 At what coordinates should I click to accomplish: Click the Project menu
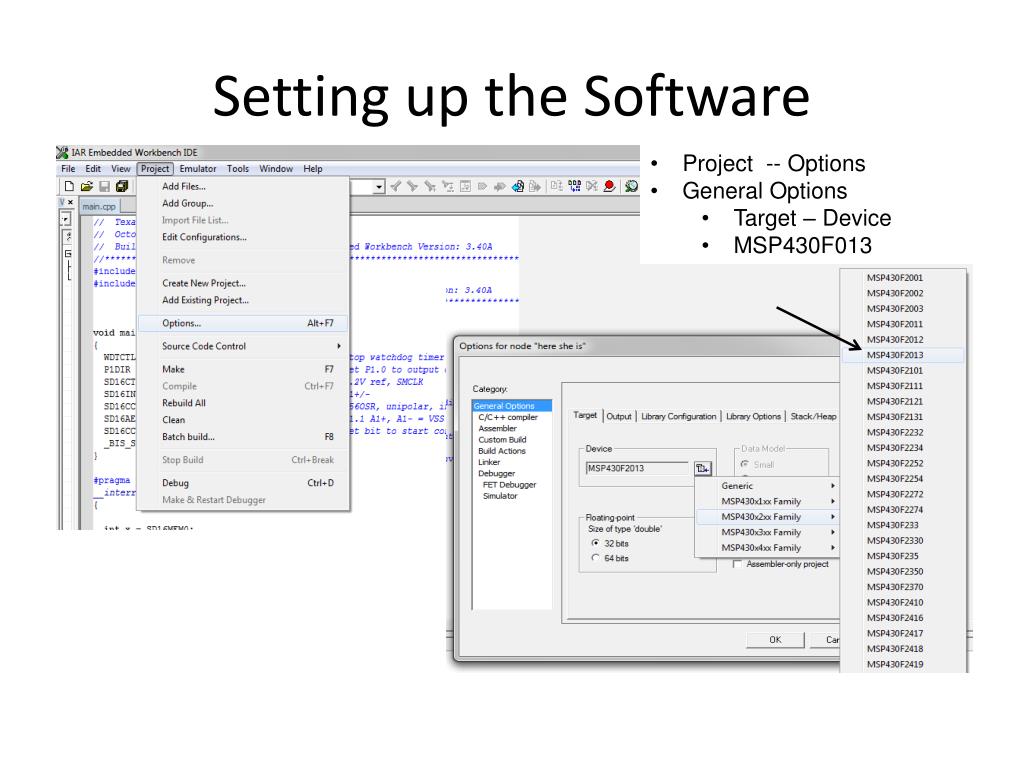click(x=155, y=168)
